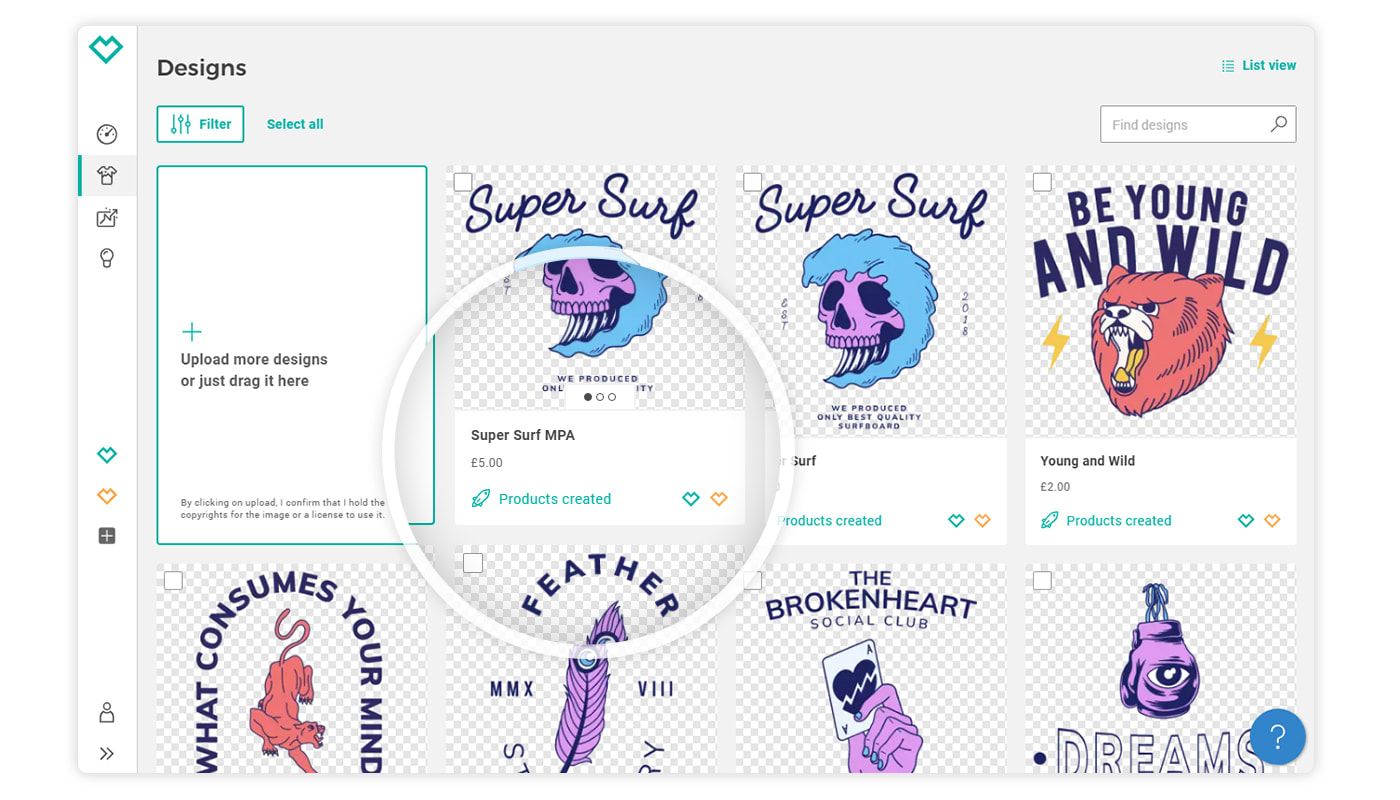Open the t-shirt designs sidebar icon
The image size is (1400, 800).
[x=107, y=176]
